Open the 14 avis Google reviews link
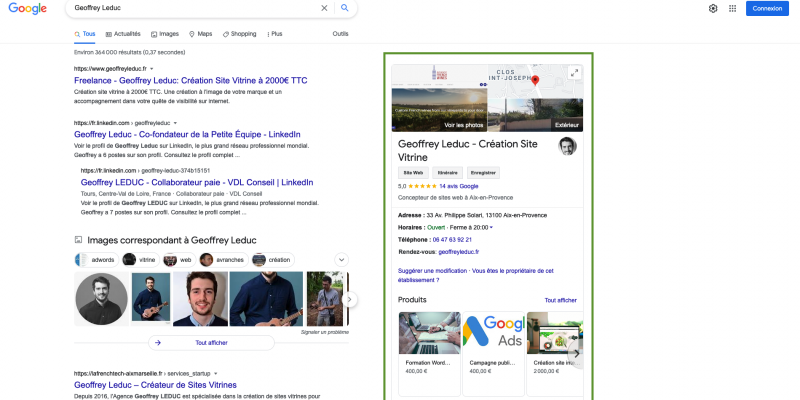The width and height of the screenshot is (800, 400). click(x=458, y=186)
